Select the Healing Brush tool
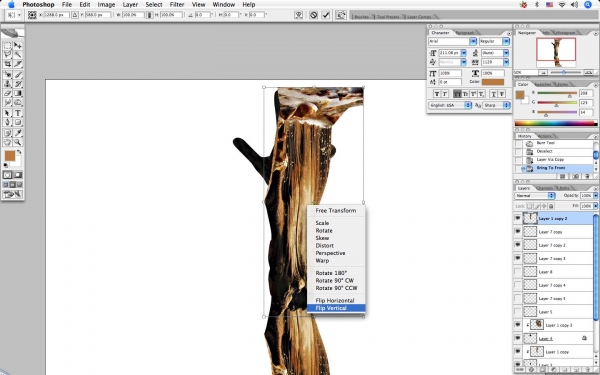Viewport: 600px width, 375px height. (x=7, y=75)
